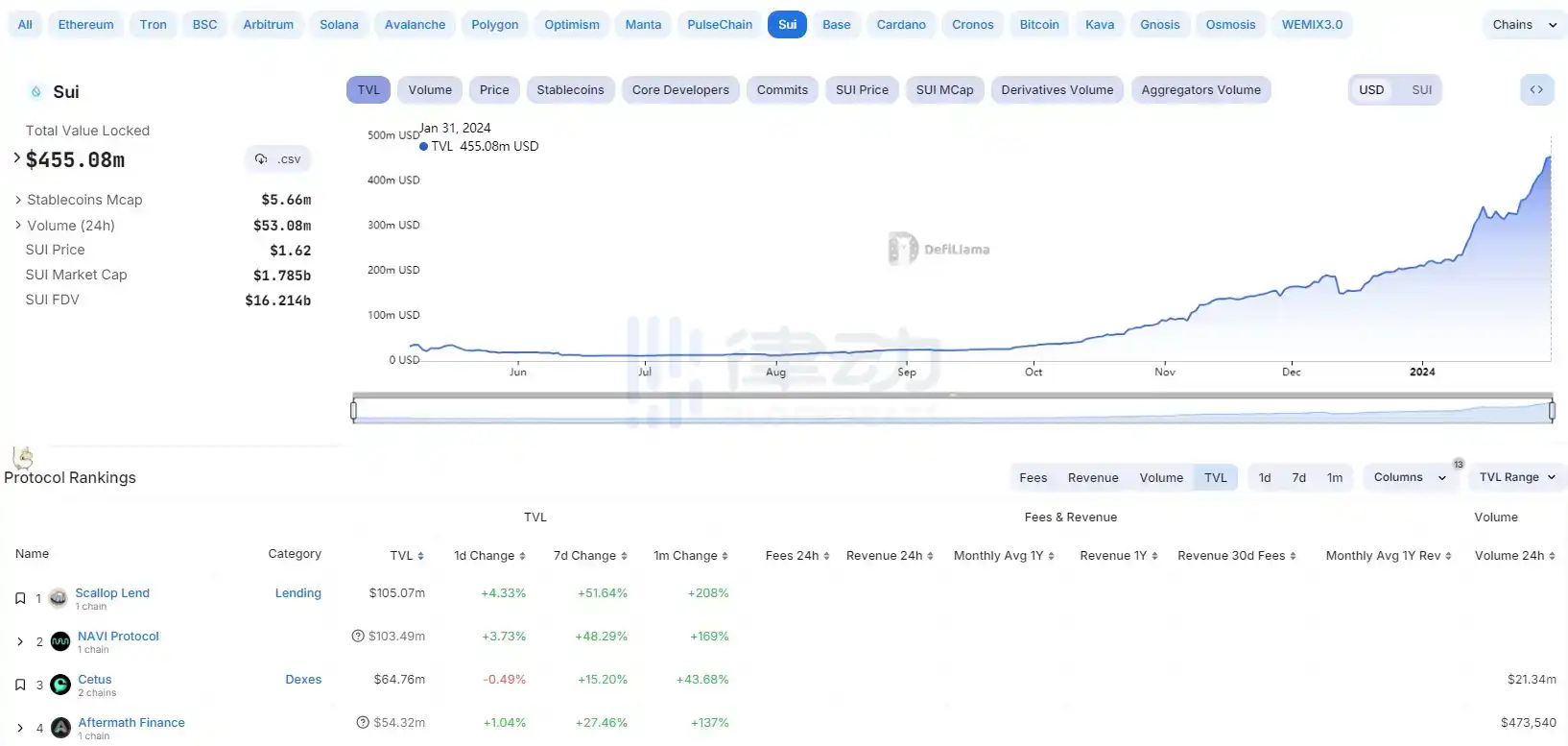
Task: Open the Chains dropdown menu
Action: coord(1524,25)
